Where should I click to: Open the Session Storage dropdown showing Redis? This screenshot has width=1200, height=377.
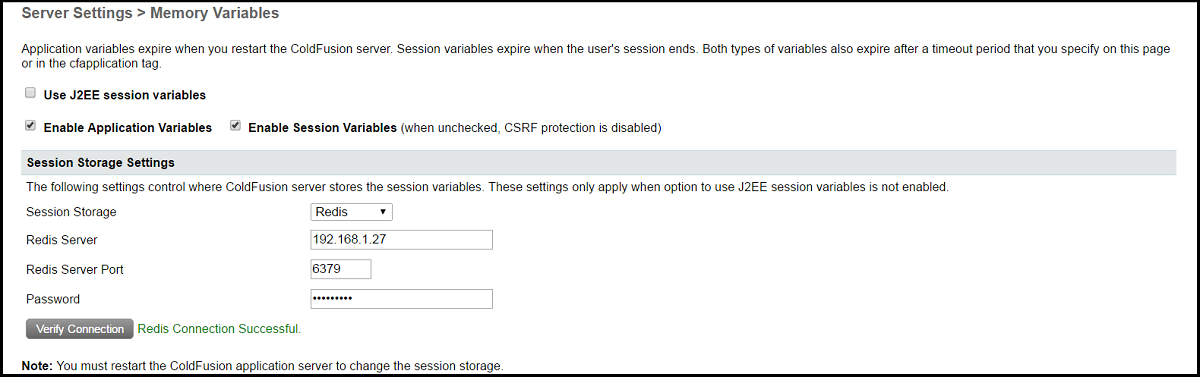(351, 212)
